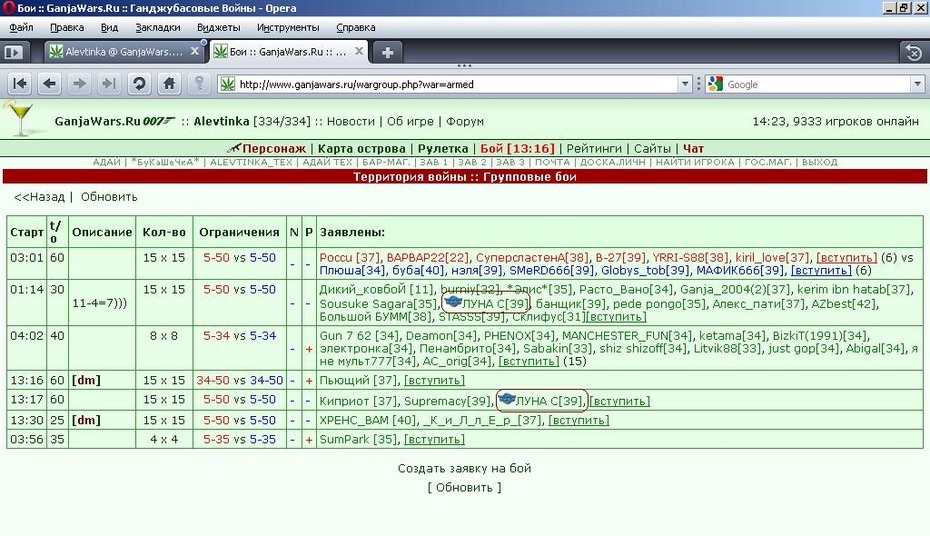Add a new tab with plus icon
This screenshot has height=536, width=930.
387,52
